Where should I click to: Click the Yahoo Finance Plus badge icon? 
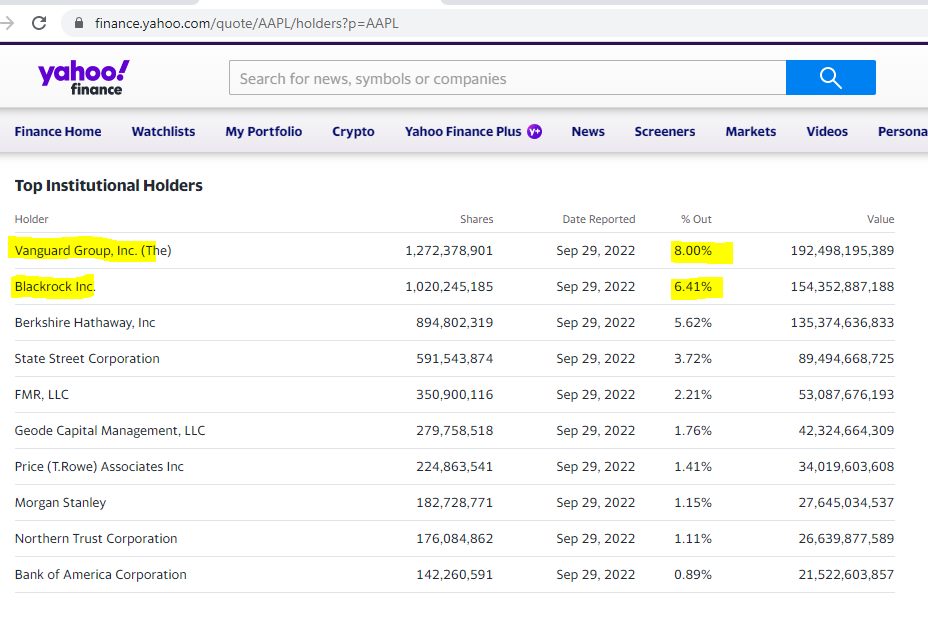534,131
